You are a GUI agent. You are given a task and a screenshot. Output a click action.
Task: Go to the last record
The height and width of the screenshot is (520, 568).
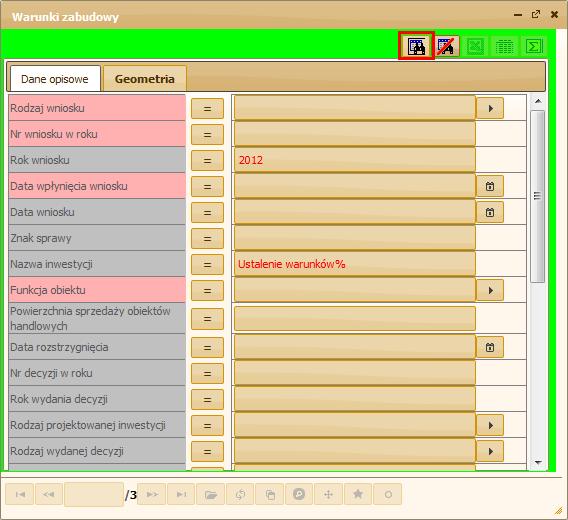[x=181, y=494]
